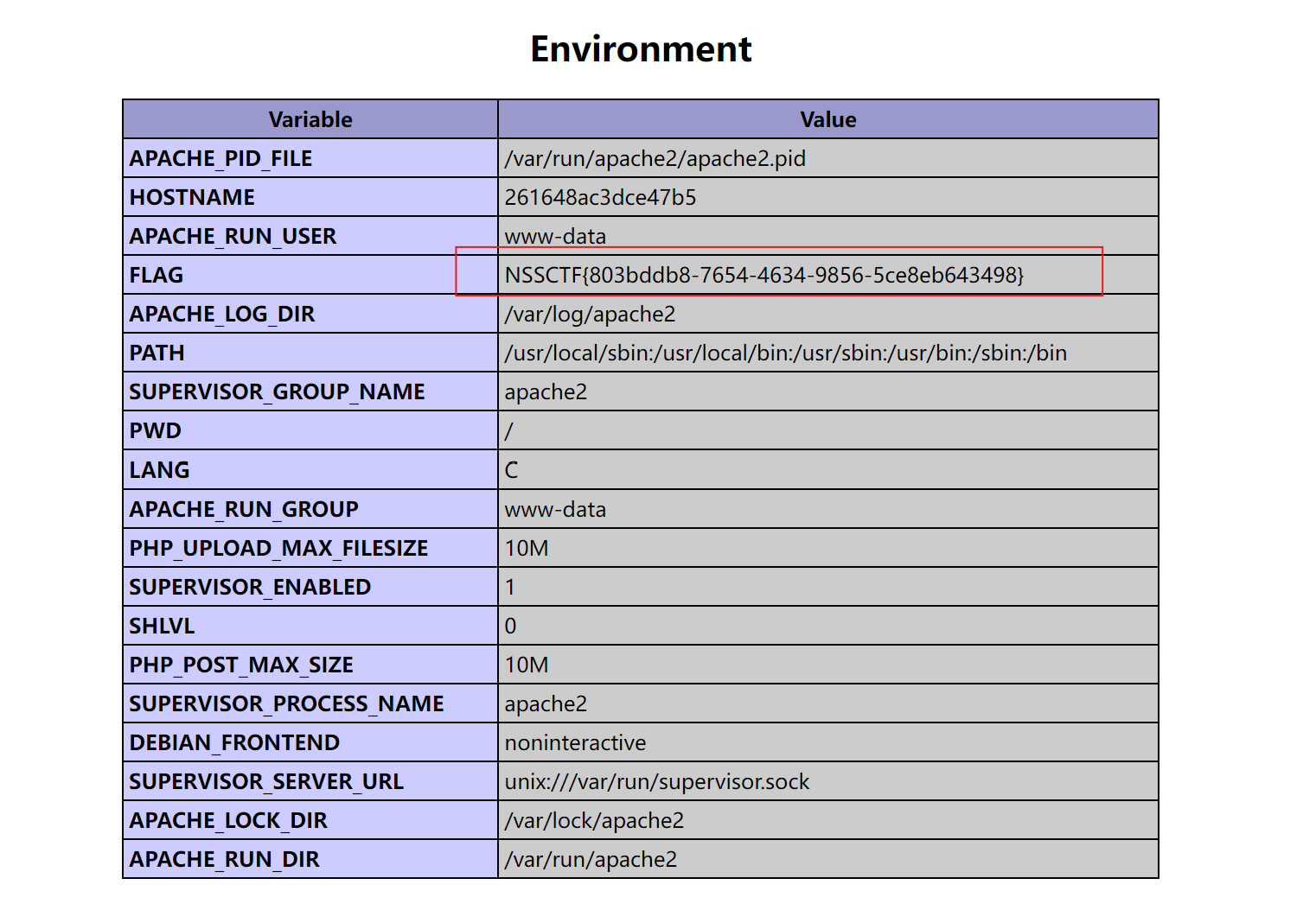The image size is (1316, 923).
Task: Click www-data value of APACHE_RUN_USER
Action: [555, 237]
